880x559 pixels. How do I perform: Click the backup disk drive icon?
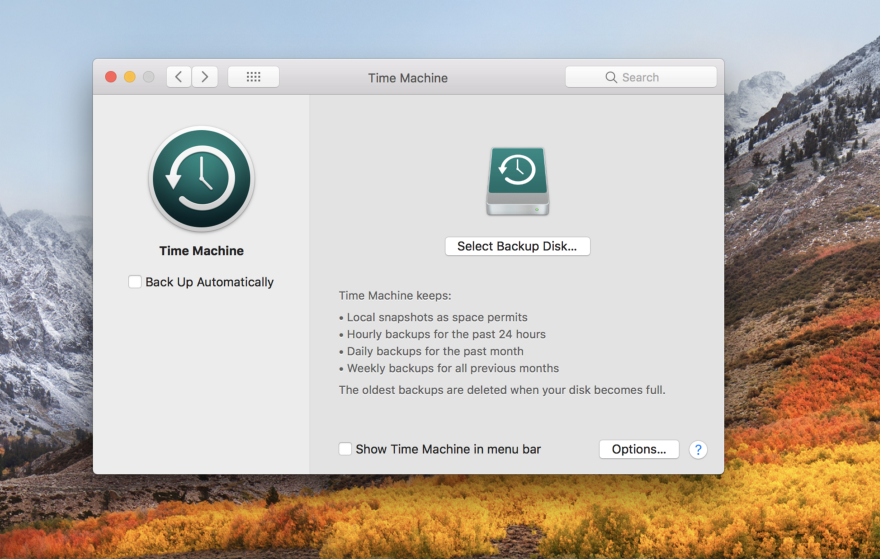517,181
